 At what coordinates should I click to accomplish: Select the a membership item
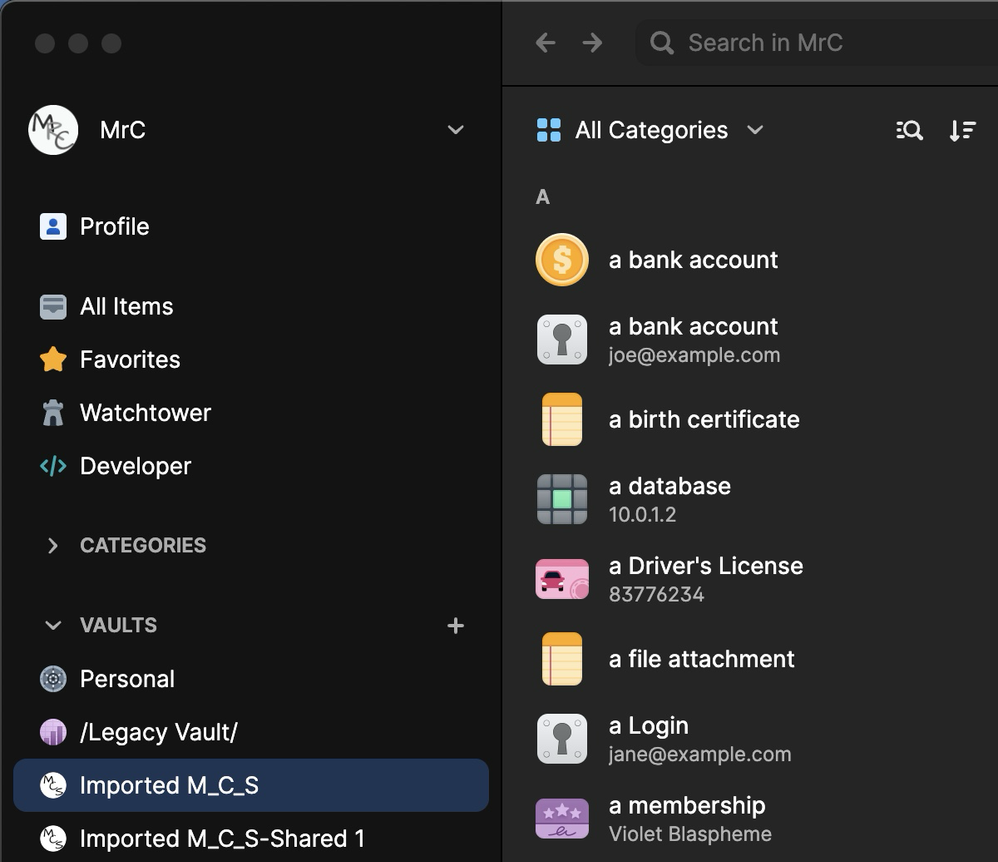coord(687,818)
